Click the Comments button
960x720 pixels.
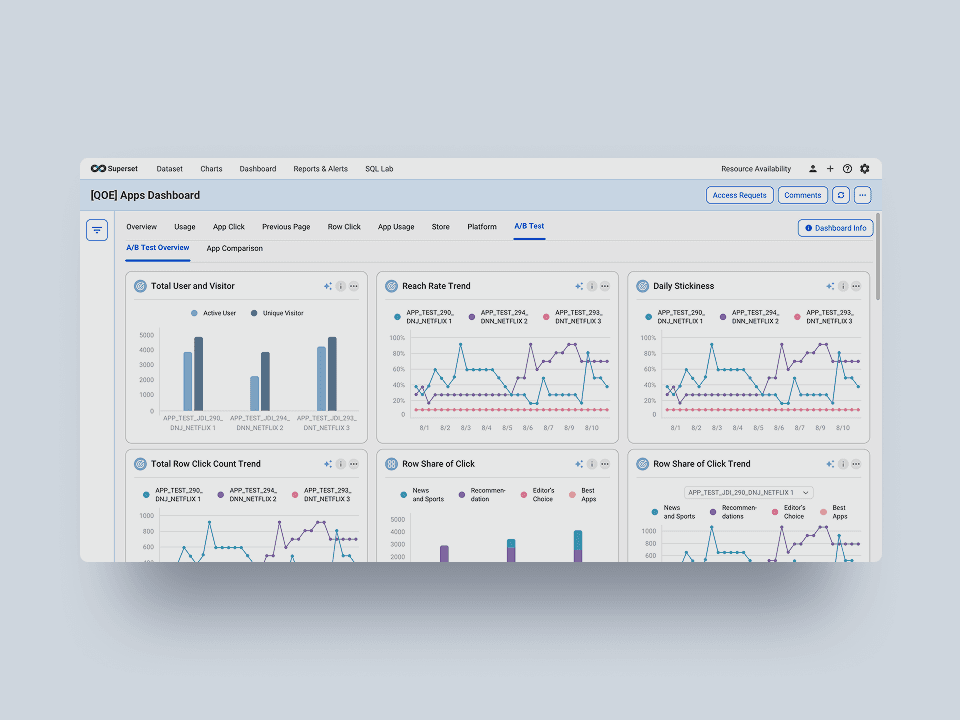click(803, 195)
